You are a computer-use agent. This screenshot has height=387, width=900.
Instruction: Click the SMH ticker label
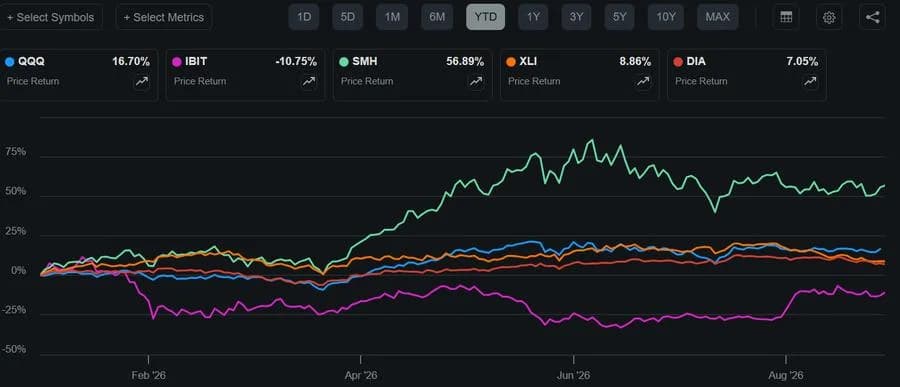point(364,62)
